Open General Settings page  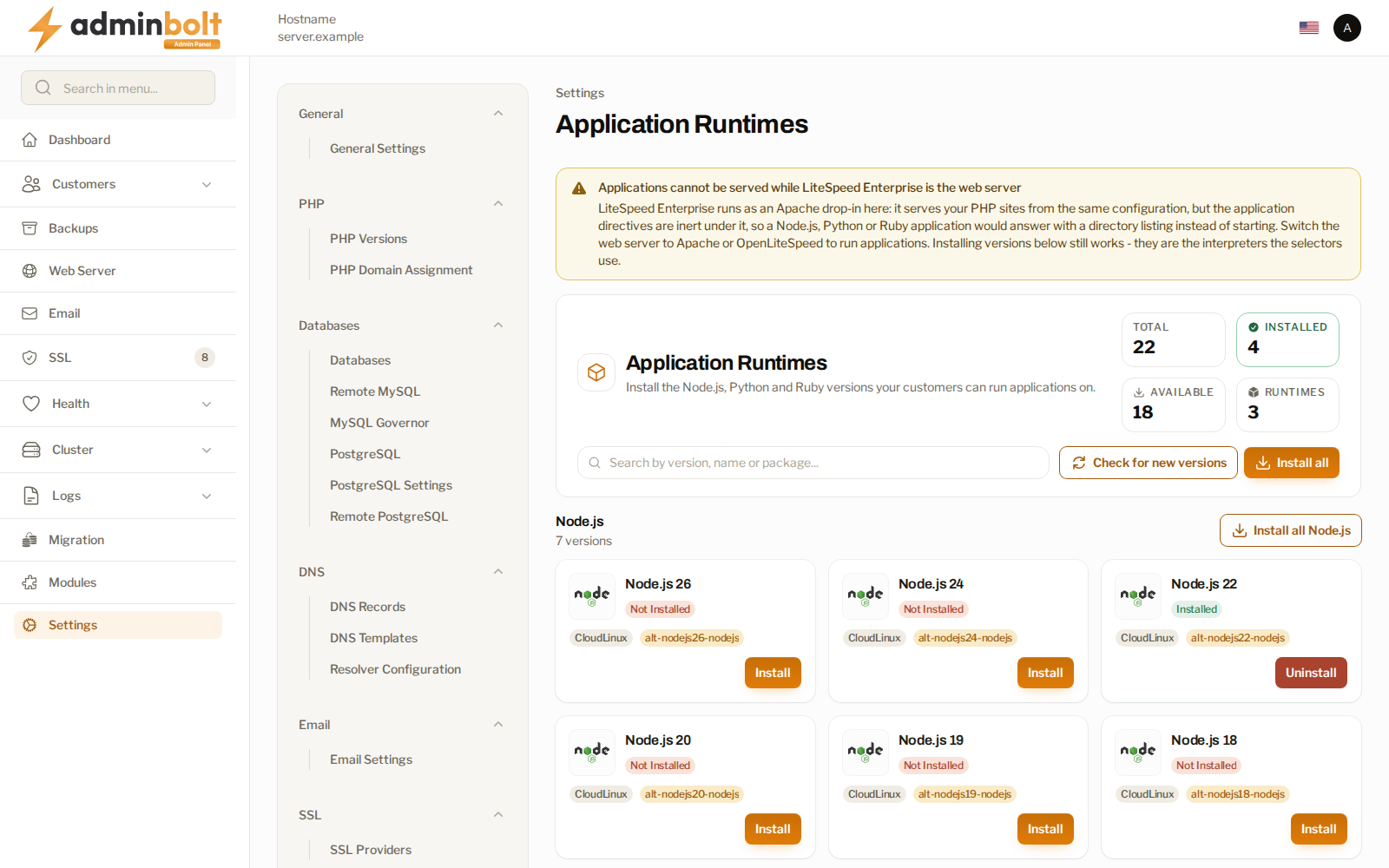point(378,148)
